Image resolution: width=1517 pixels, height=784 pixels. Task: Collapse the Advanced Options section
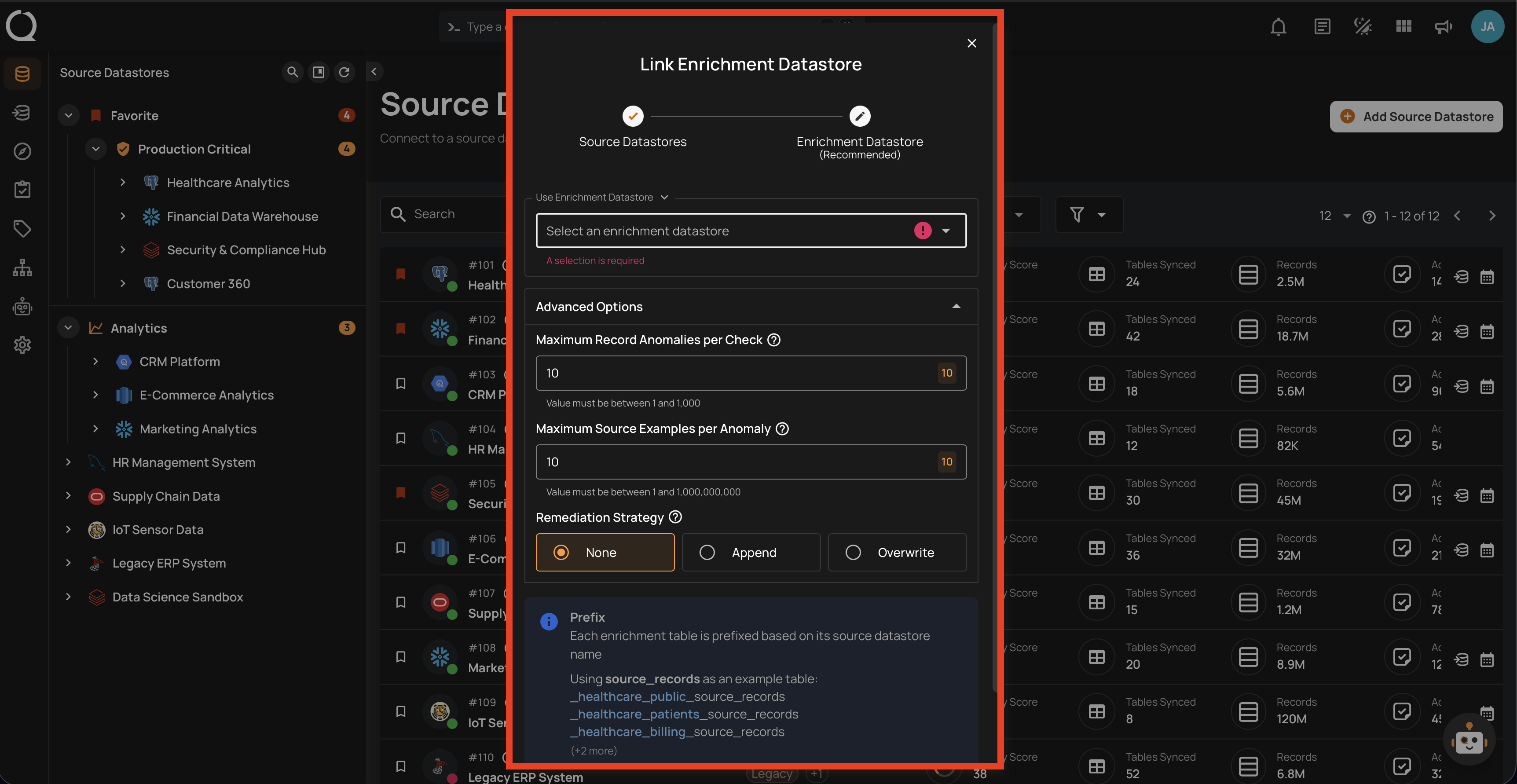tap(956, 306)
